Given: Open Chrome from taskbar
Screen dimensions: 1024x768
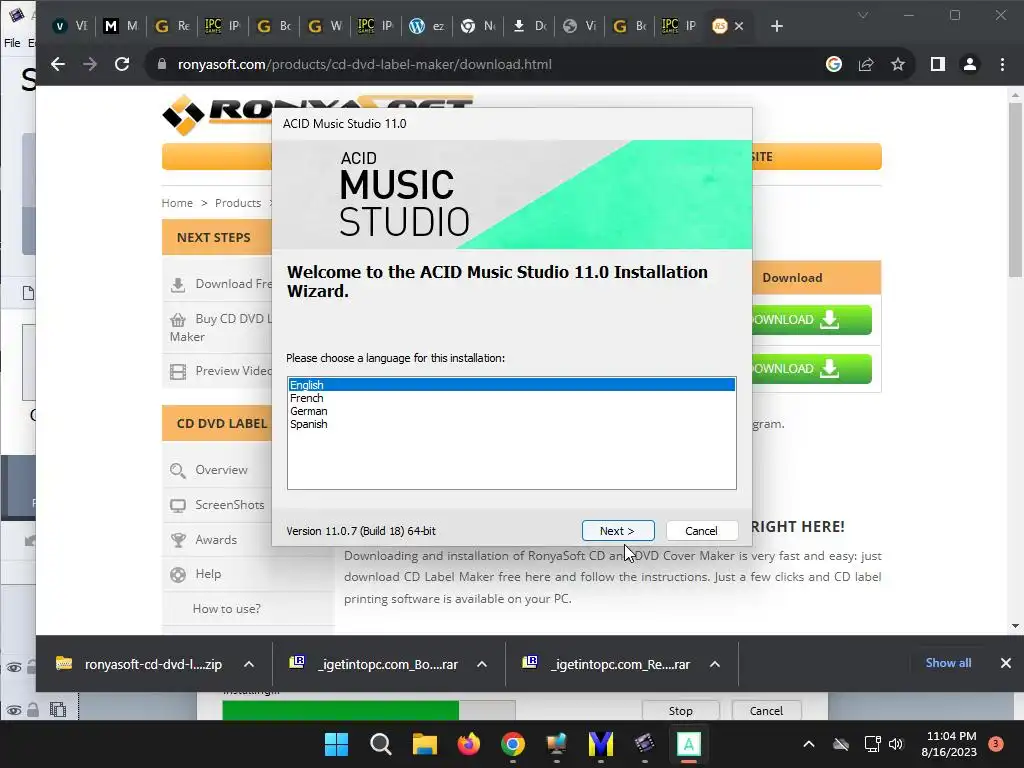Looking at the screenshot, I should (x=513, y=744).
